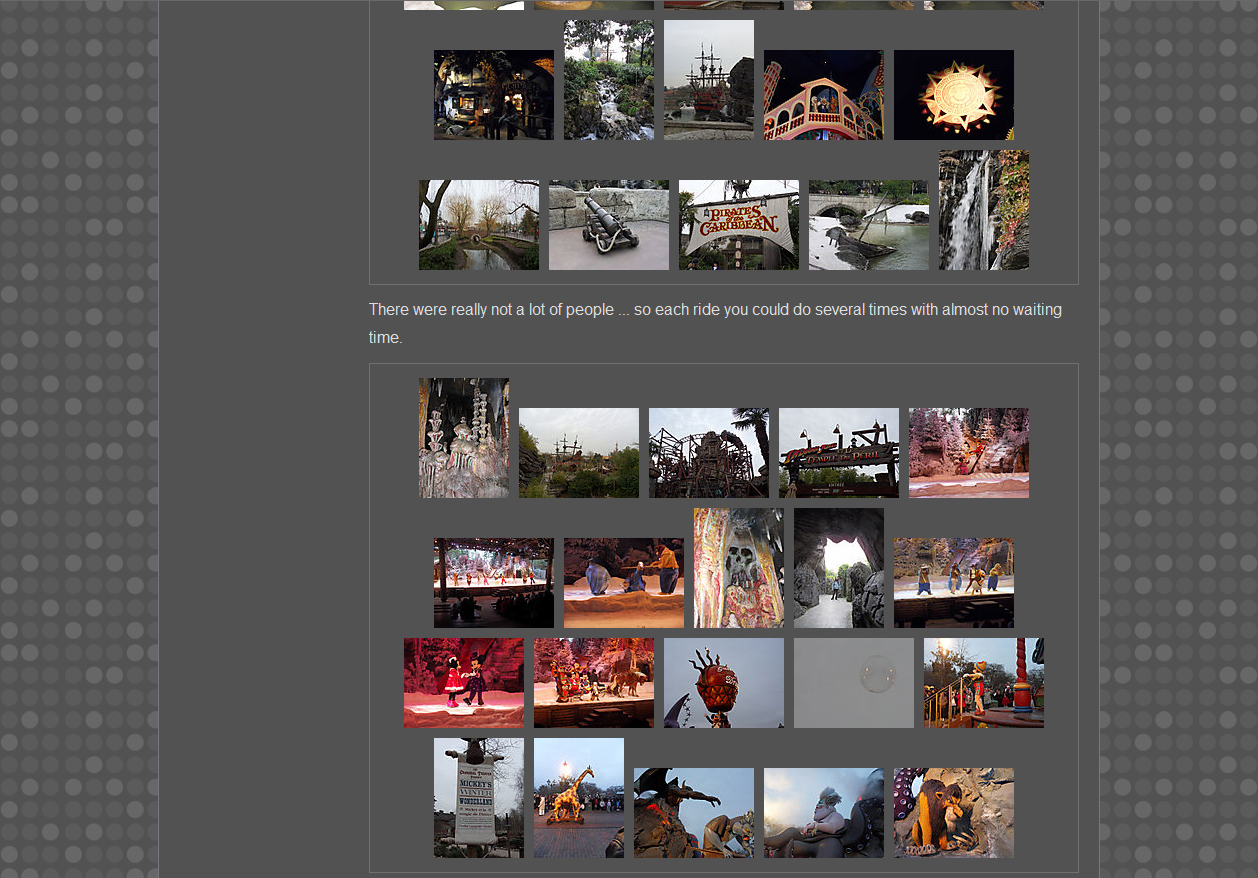View the pink bridge facade thumbnail

point(823,95)
